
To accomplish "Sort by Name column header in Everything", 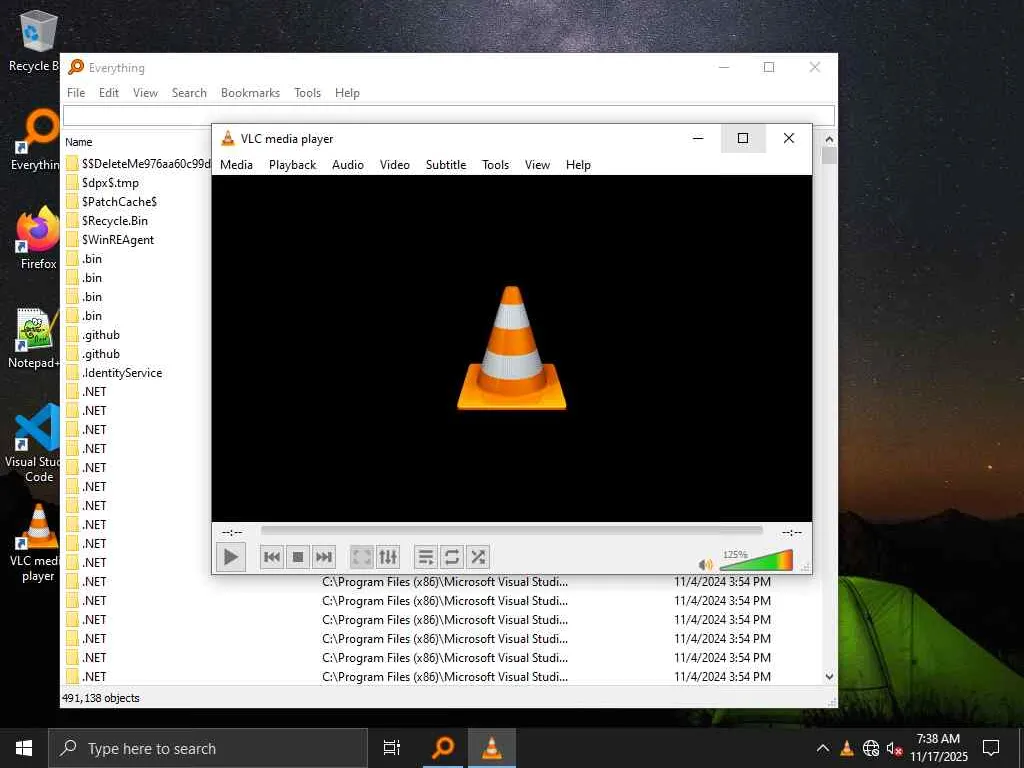I will coord(78,142).
